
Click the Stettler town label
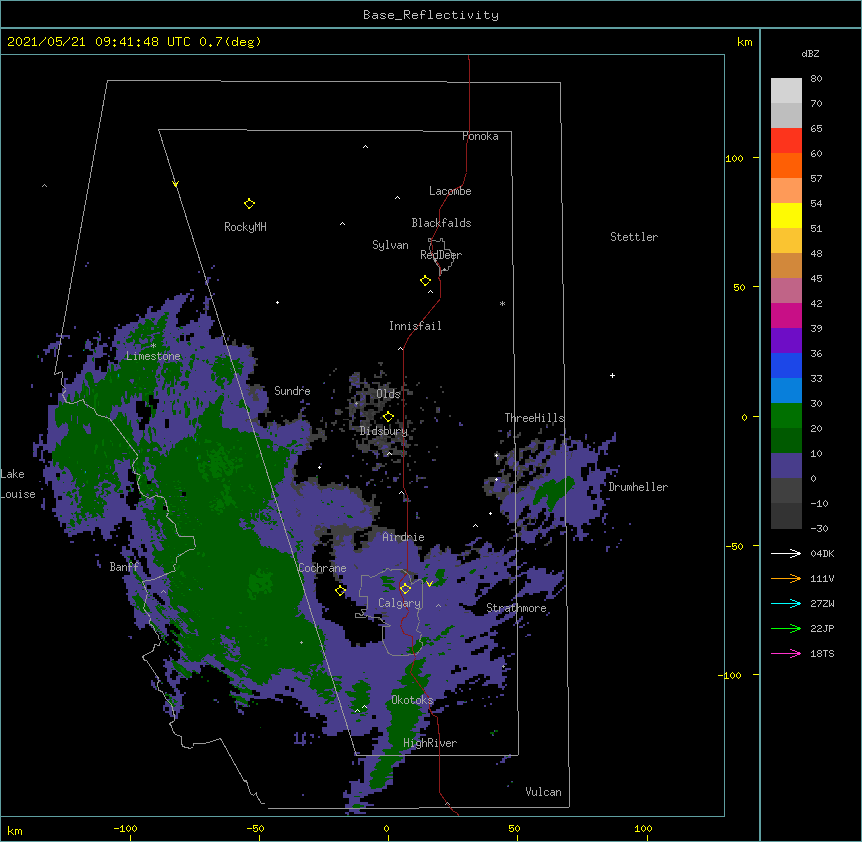click(634, 237)
